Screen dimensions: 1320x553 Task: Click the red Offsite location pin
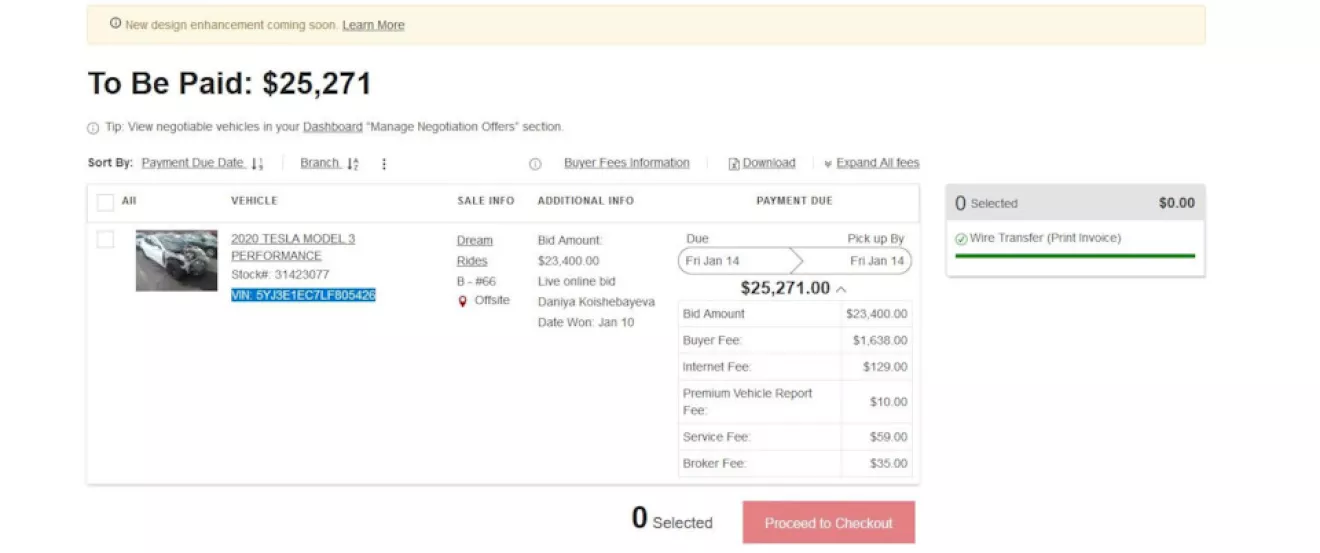462,301
